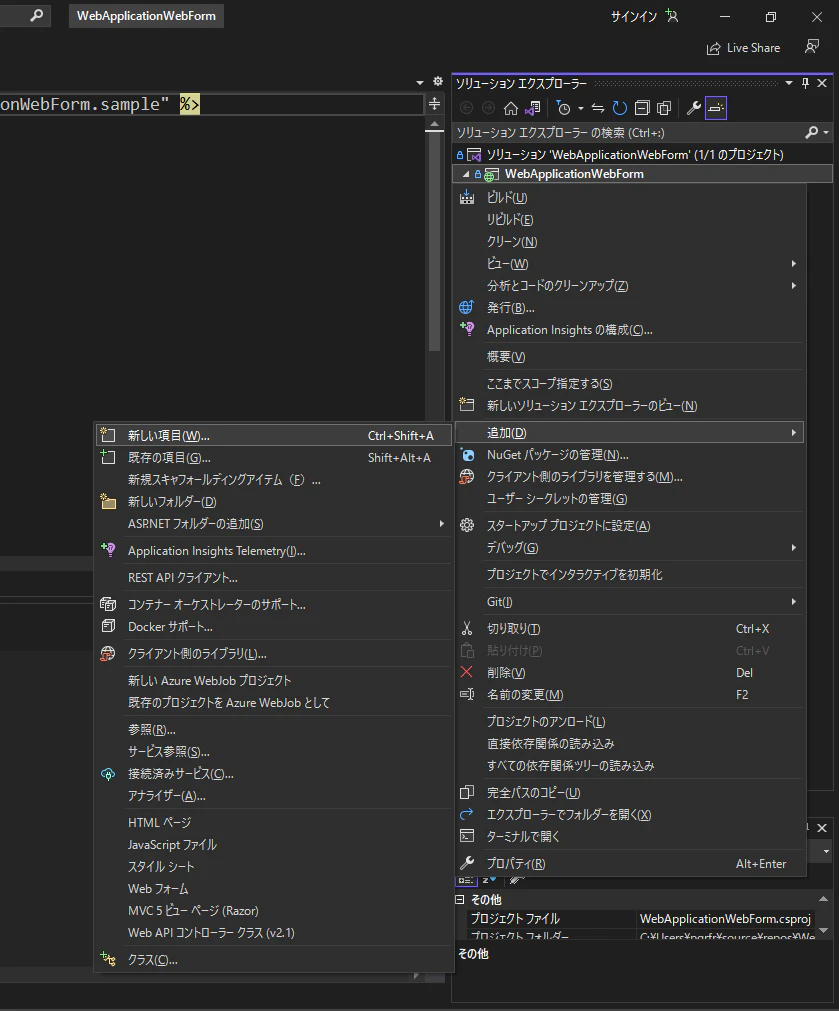The width and height of the screenshot is (839, 1011).
Task: Toggle sync with active document arrows icon
Action: (x=598, y=108)
